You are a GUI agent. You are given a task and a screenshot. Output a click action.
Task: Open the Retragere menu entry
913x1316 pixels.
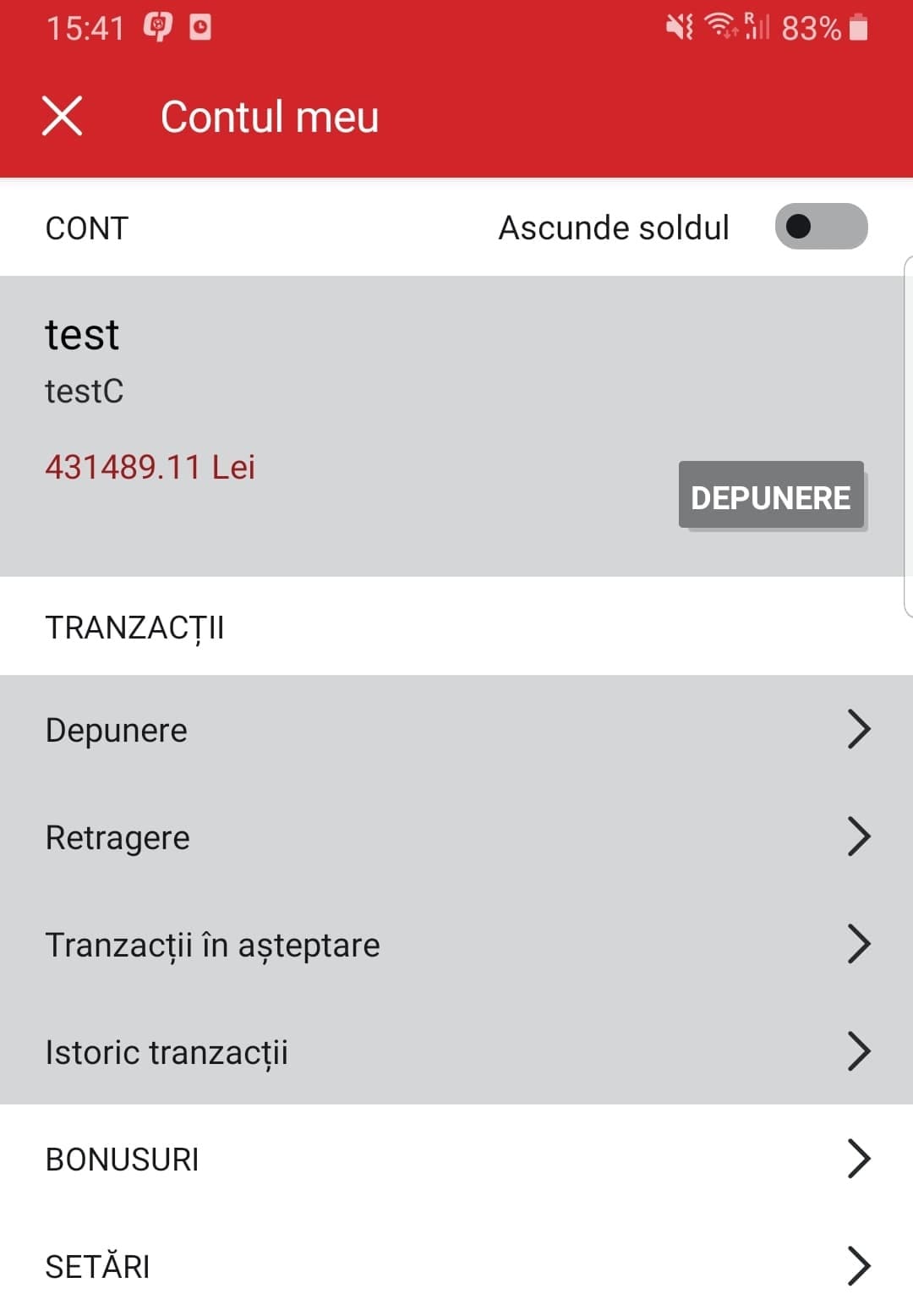tap(118, 837)
